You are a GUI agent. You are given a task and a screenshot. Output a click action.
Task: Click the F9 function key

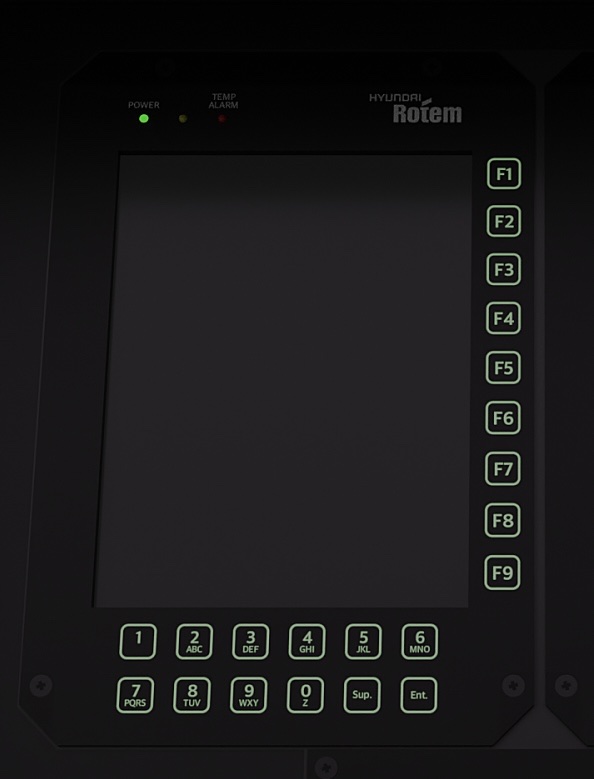tap(502, 573)
